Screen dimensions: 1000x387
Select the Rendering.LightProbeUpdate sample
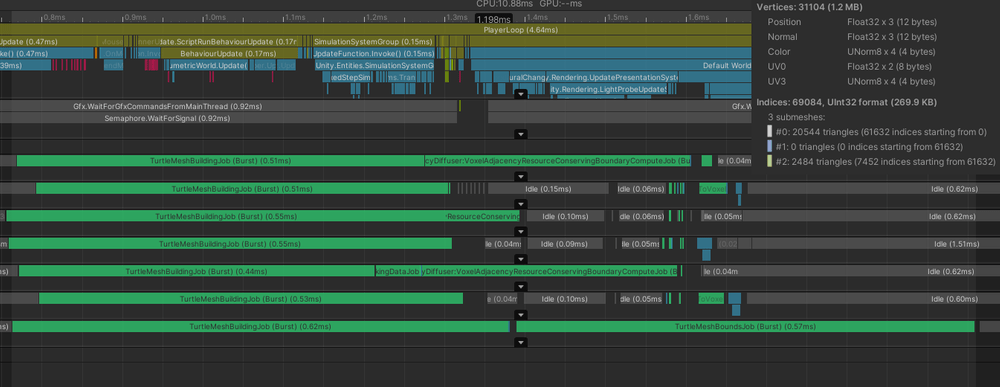click(x=608, y=89)
